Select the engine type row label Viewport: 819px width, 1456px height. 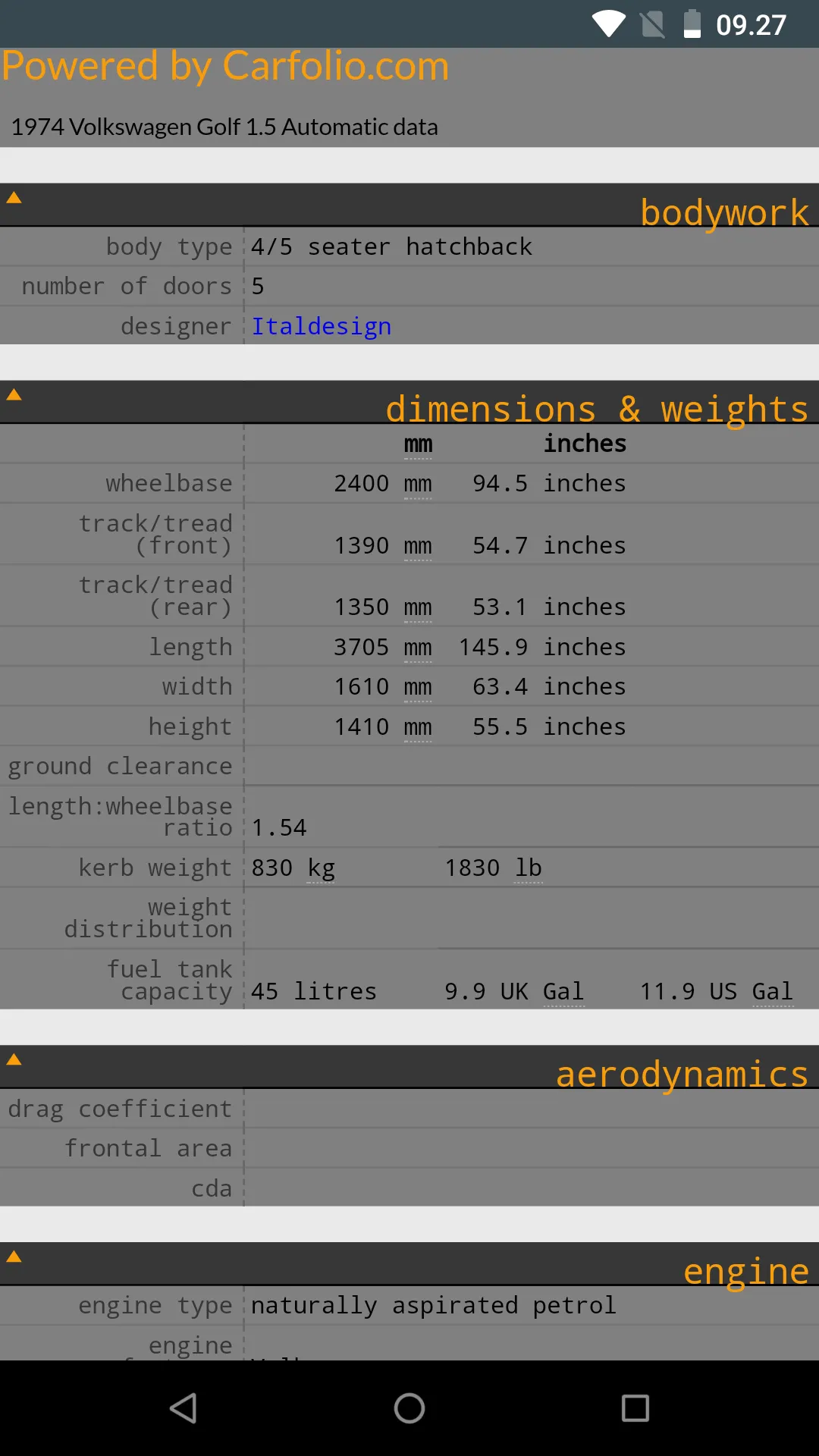[155, 1306]
